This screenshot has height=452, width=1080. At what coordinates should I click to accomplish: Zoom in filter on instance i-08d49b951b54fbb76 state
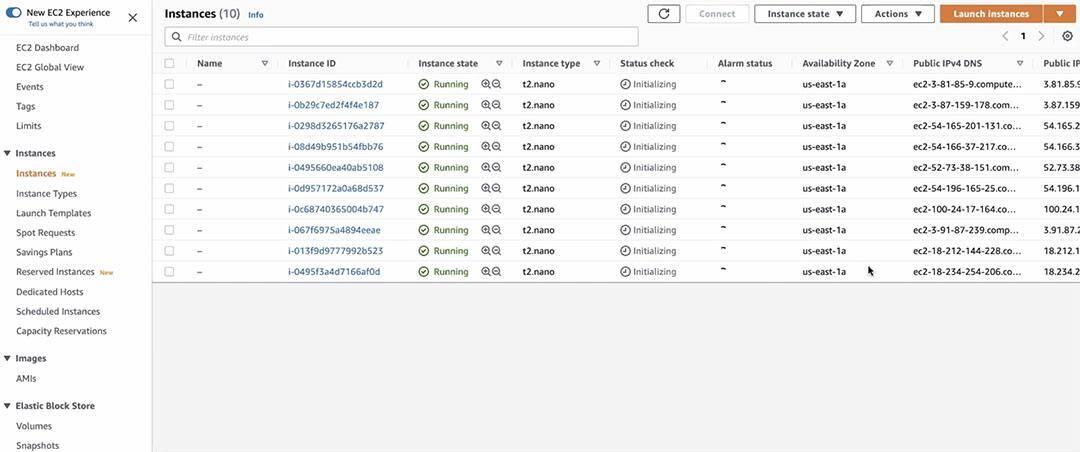[x=486, y=147]
